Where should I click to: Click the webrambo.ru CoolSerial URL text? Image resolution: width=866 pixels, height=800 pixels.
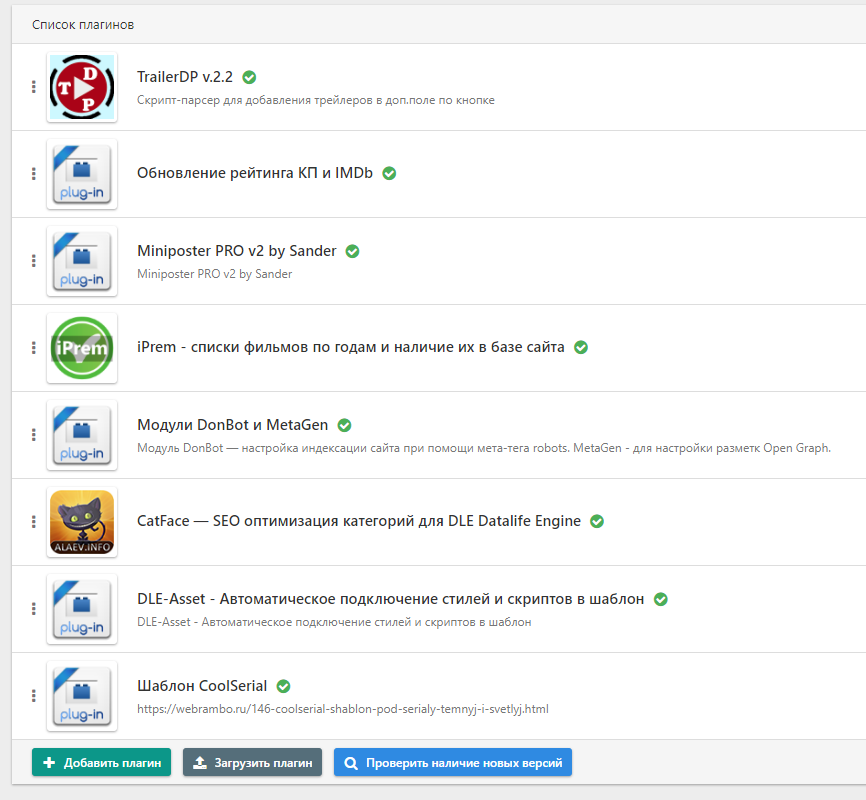click(x=342, y=709)
